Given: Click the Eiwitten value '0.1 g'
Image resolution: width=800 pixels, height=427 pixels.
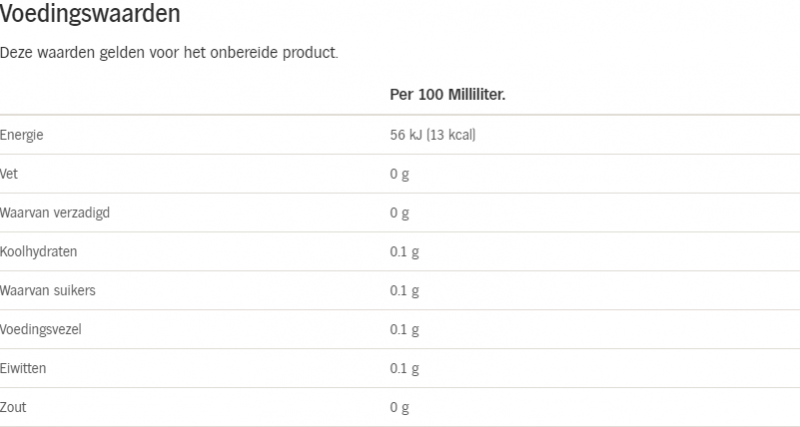Looking at the screenshot, I should tap(405, 368).
